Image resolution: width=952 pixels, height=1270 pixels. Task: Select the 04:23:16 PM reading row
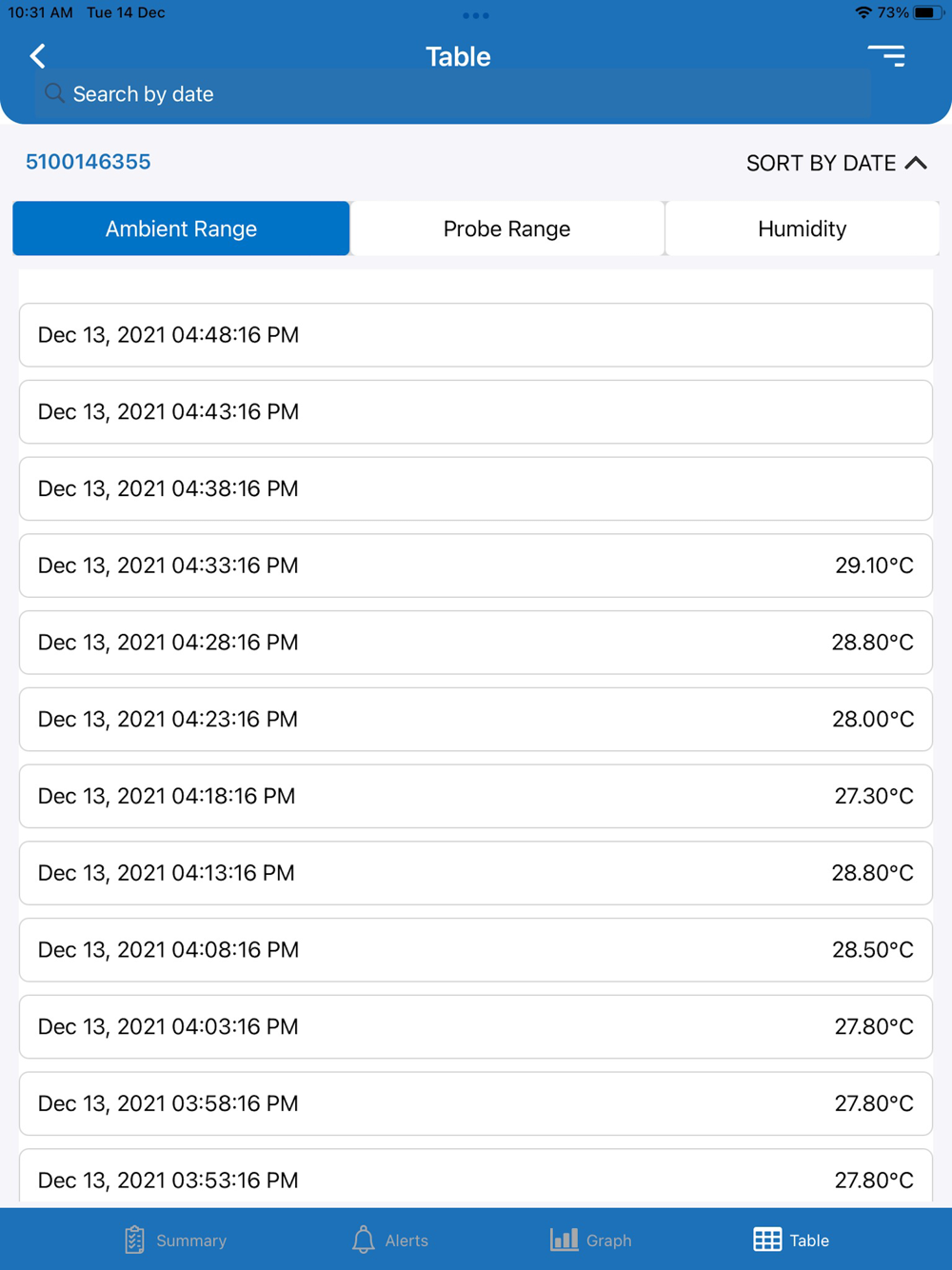point(476,719)
